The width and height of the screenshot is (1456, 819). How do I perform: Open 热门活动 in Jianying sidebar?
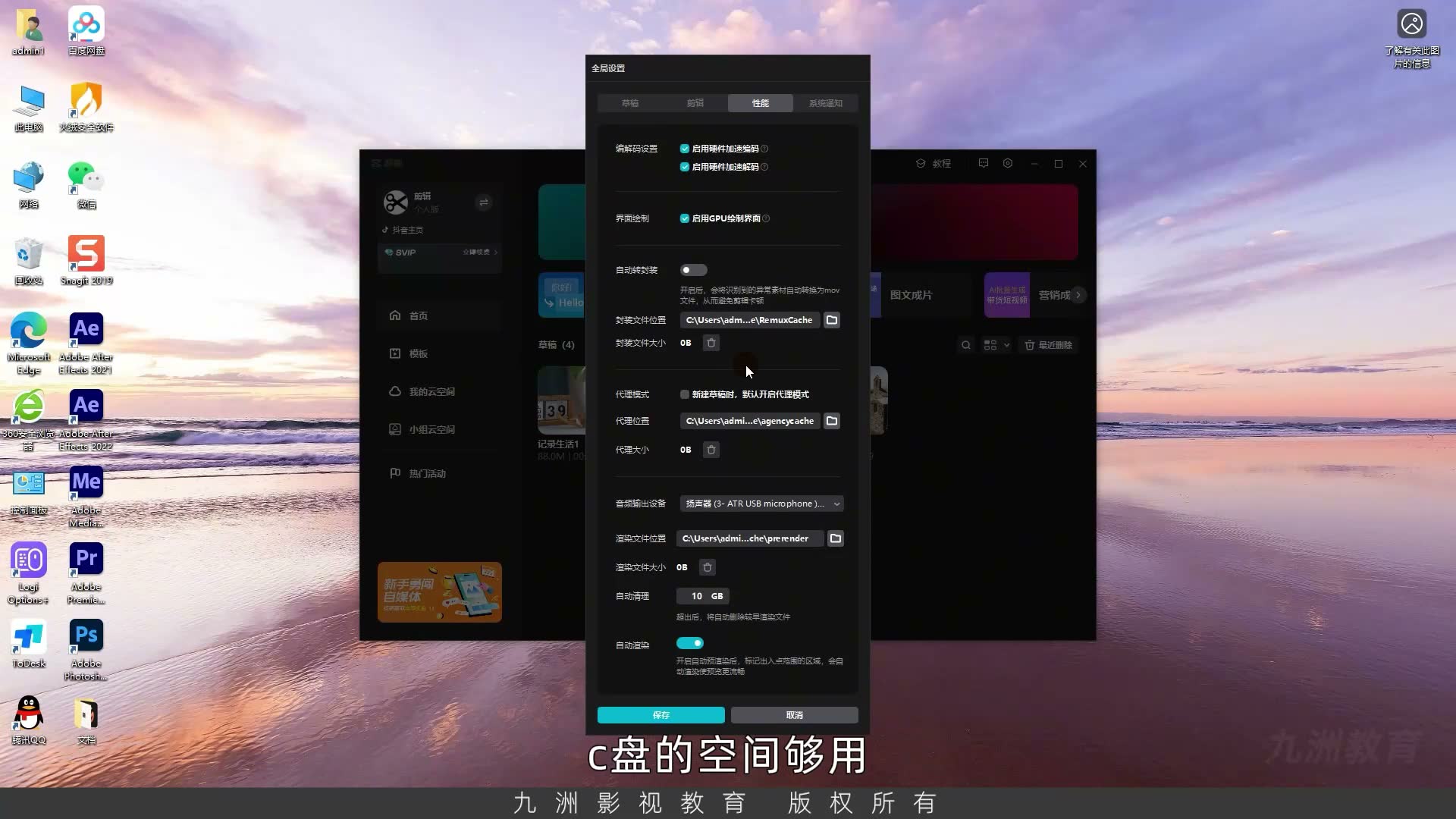[x=440, y=473]
